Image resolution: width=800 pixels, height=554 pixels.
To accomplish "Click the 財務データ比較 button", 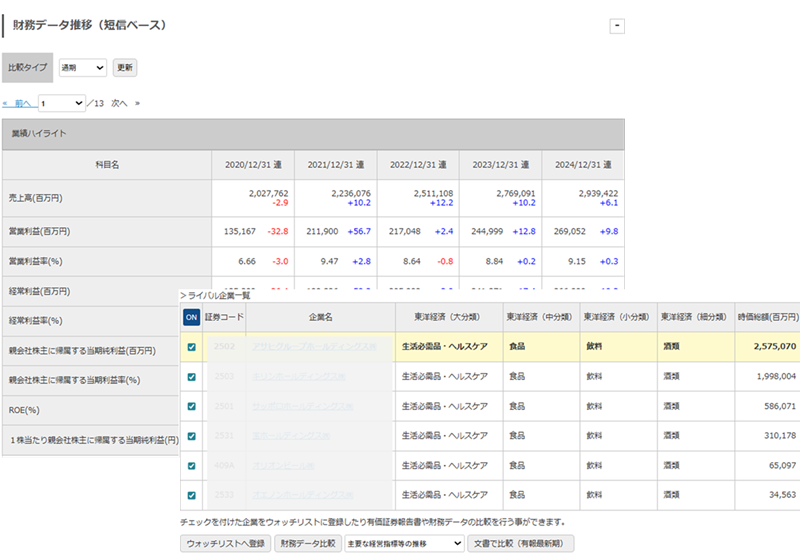I will click(x=307, y=543).
